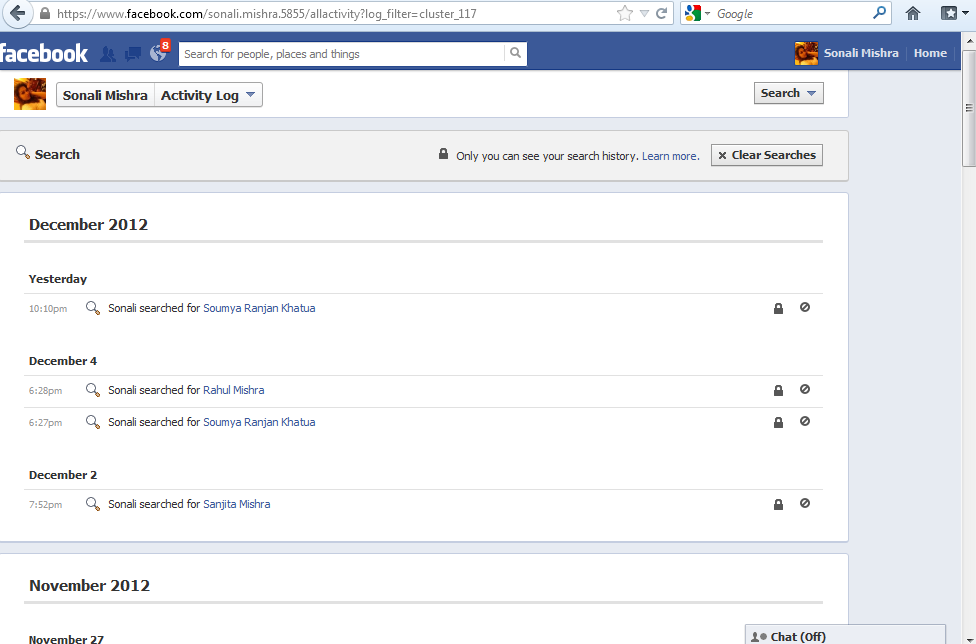976x644 pixels.
Task: Remove Rahul Mishra search entry
Action: coord(805,389)
